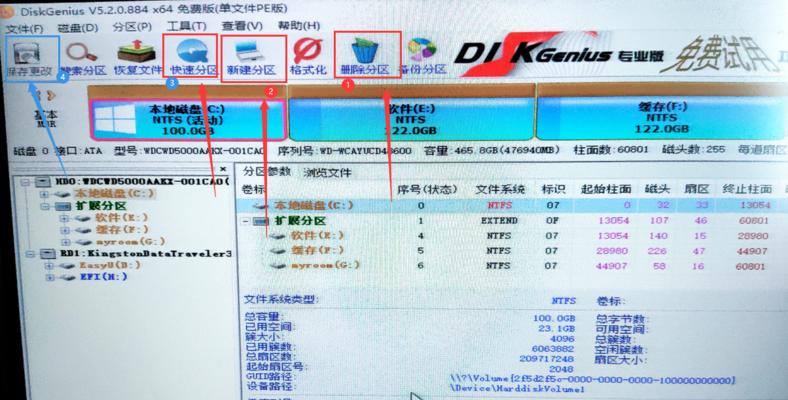The height and width of the screenshot is (400, 788).
Task: Select 本地磁盘(C:) in the left tree
Action: coord(113,193)
